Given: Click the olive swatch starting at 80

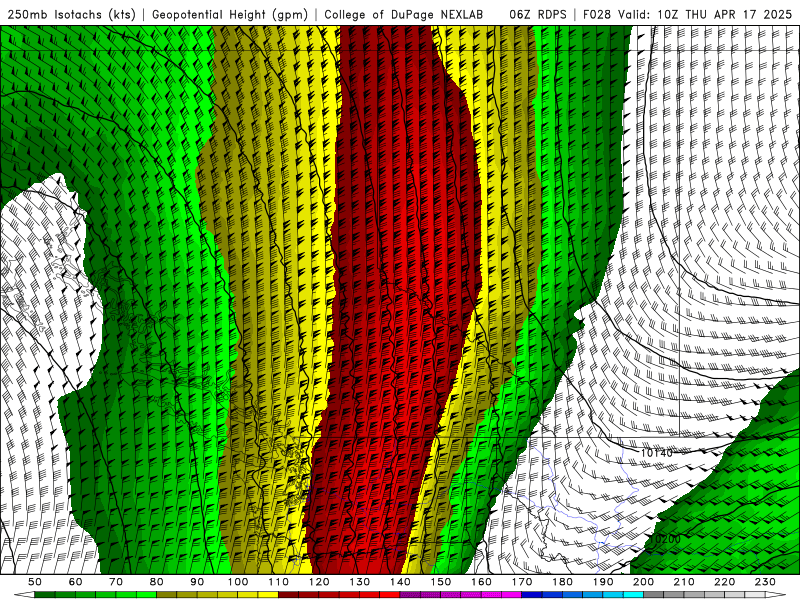Looking at the screenshot, I should [x=166, y=595].
